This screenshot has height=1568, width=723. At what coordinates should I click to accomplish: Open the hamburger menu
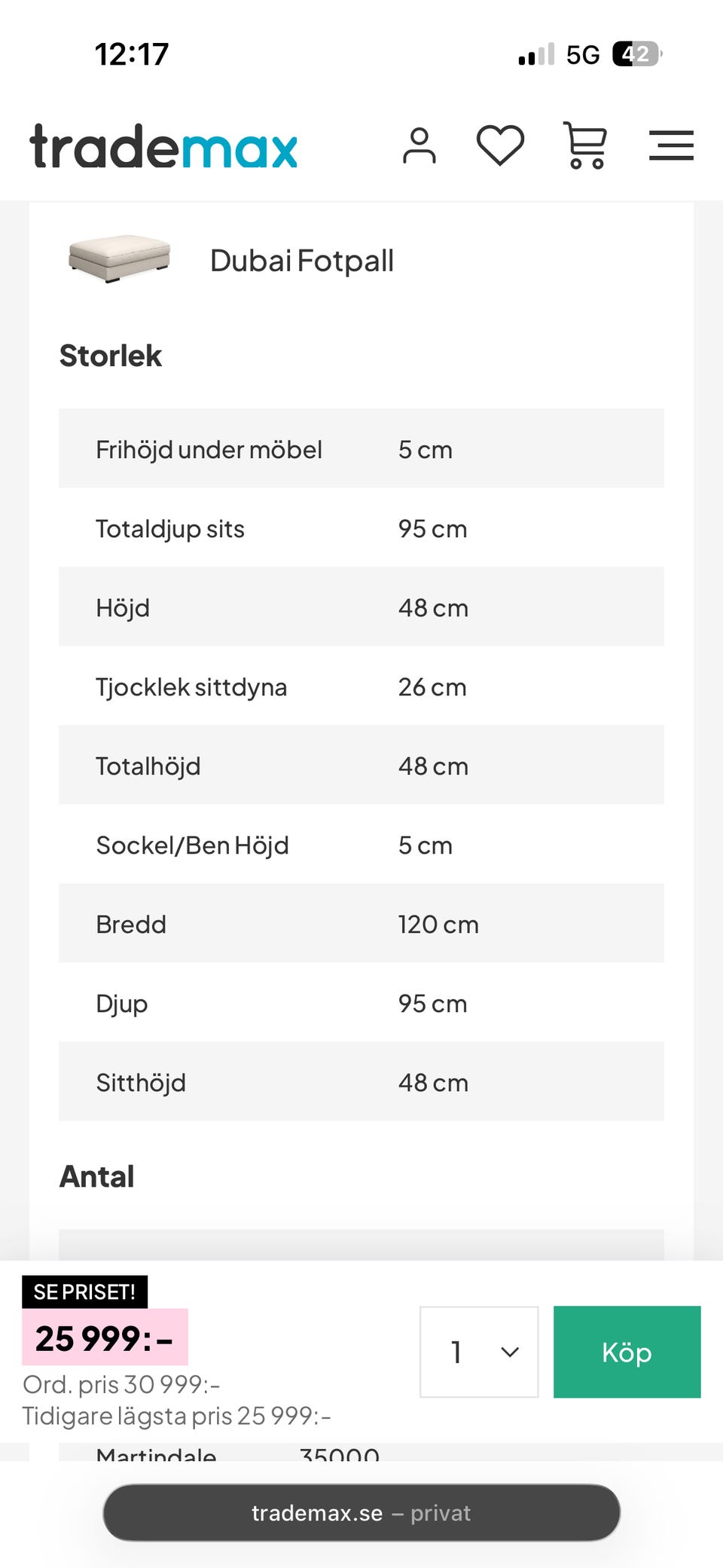click(x=670, y=145)
